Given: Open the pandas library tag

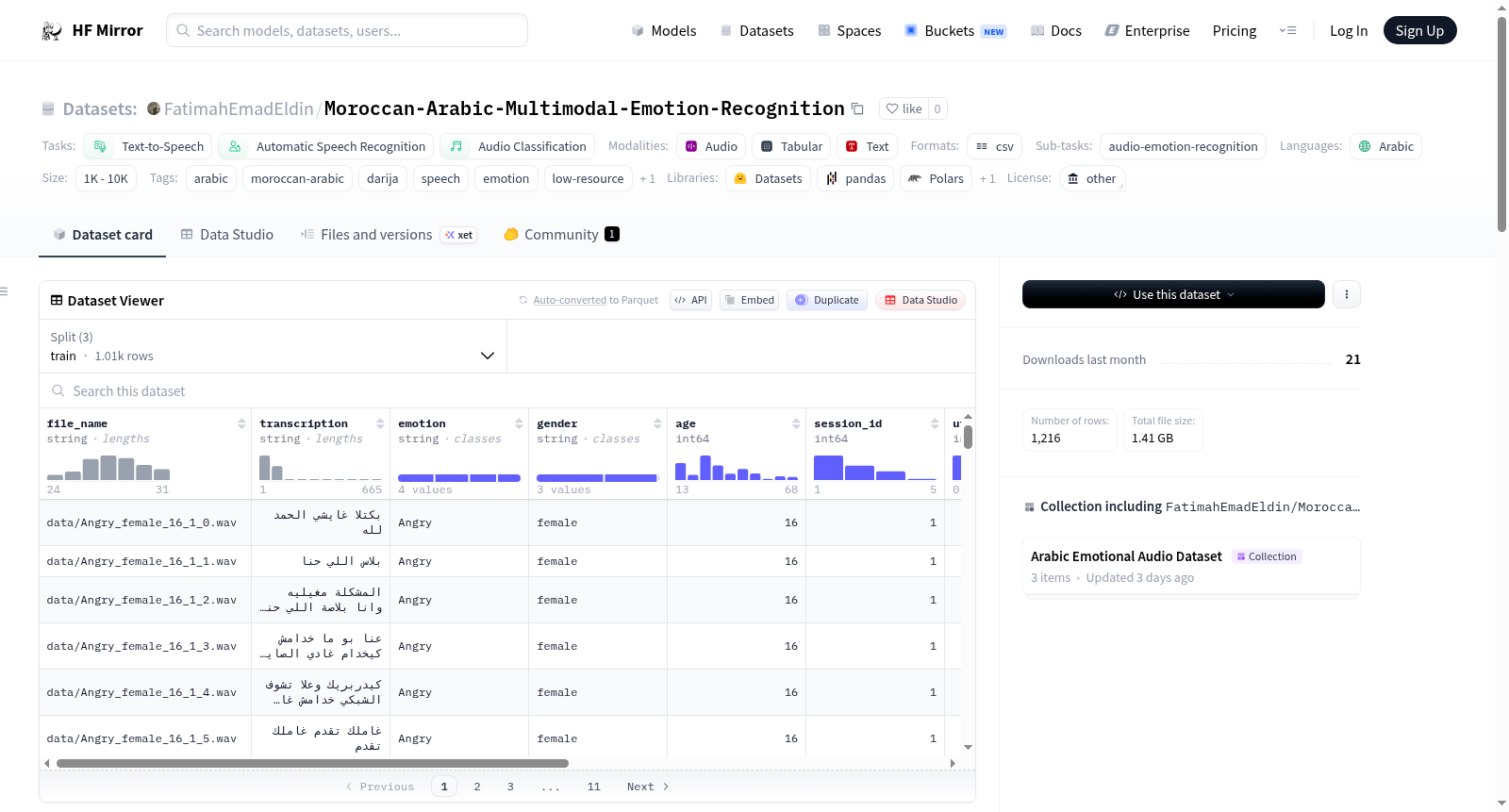Looking at the screenshot, I should coord(855,178).
